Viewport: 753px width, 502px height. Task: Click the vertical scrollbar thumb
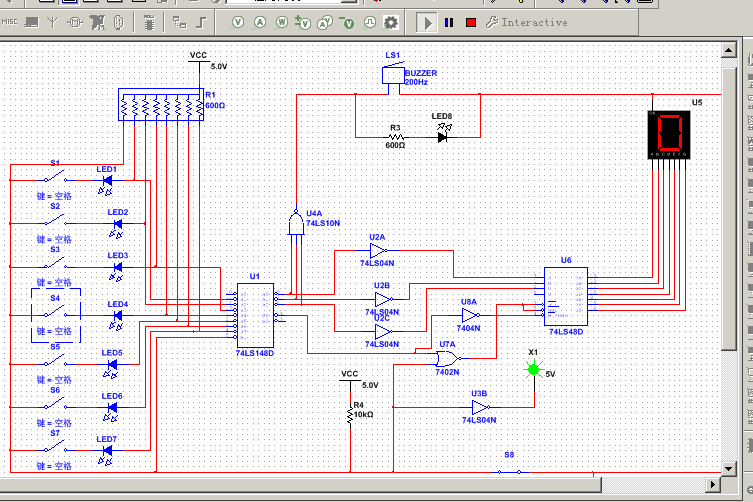click(x=729, y=209)
